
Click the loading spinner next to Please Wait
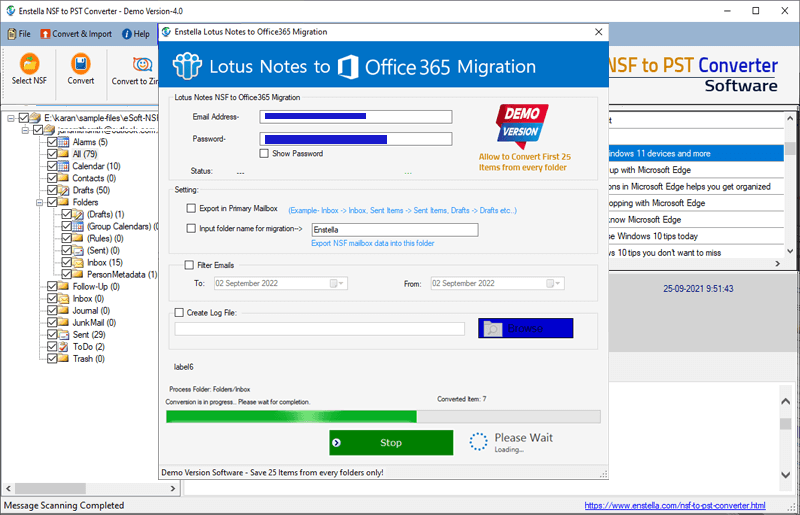tap(478, 442)
